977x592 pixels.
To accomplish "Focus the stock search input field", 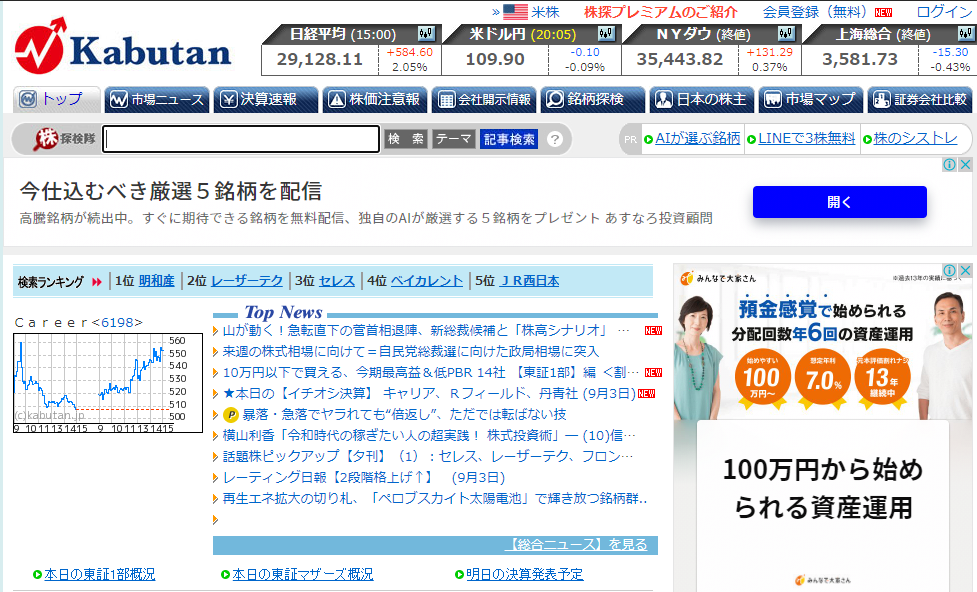I will [x=241, y=139].
